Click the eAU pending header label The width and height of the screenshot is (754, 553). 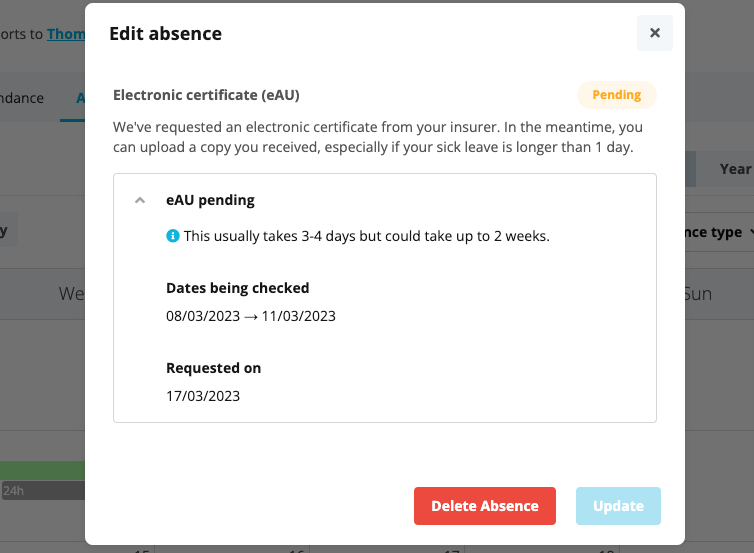point(210,200)
